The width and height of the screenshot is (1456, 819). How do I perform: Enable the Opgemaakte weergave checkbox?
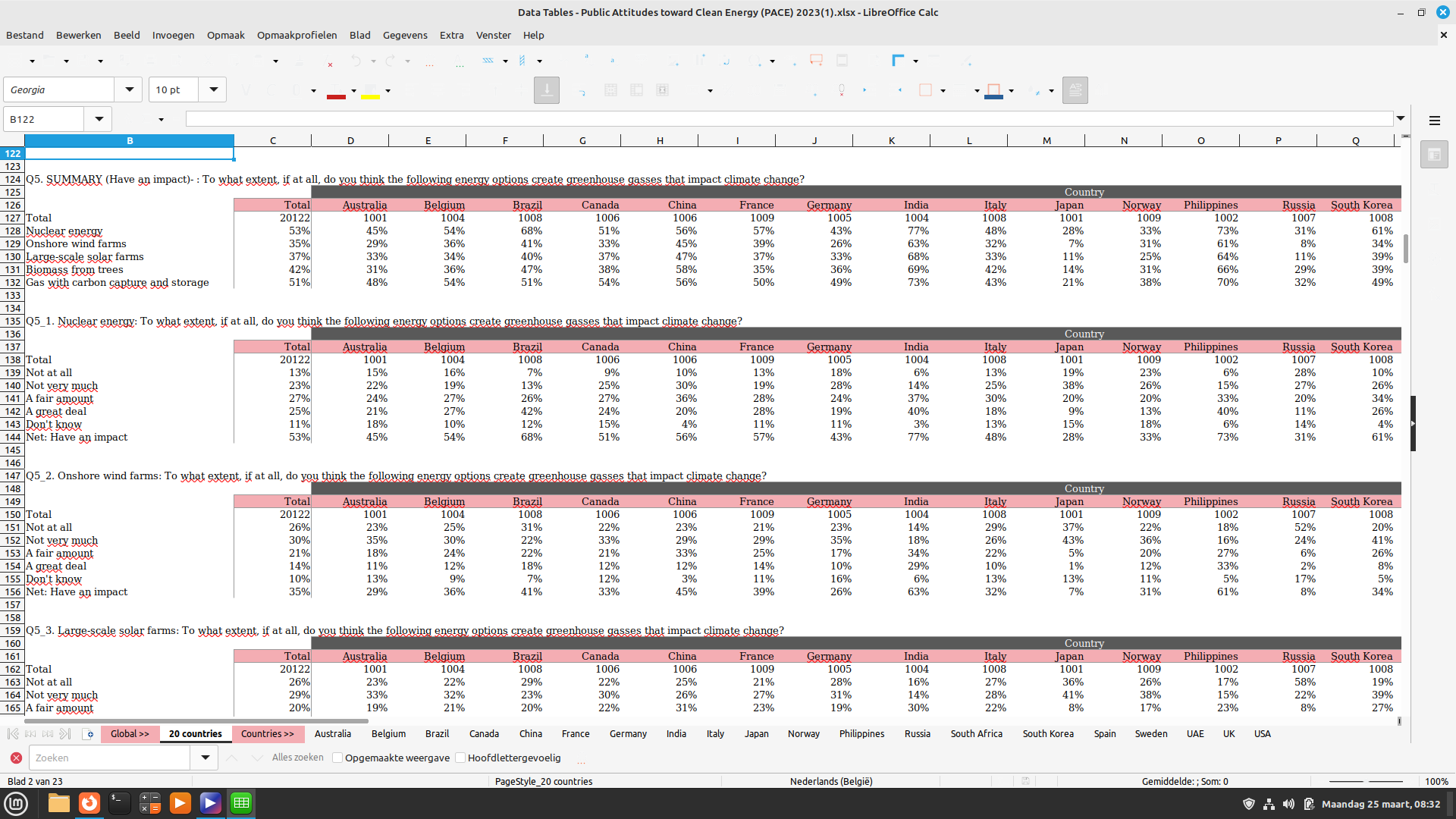click(338, 758)
